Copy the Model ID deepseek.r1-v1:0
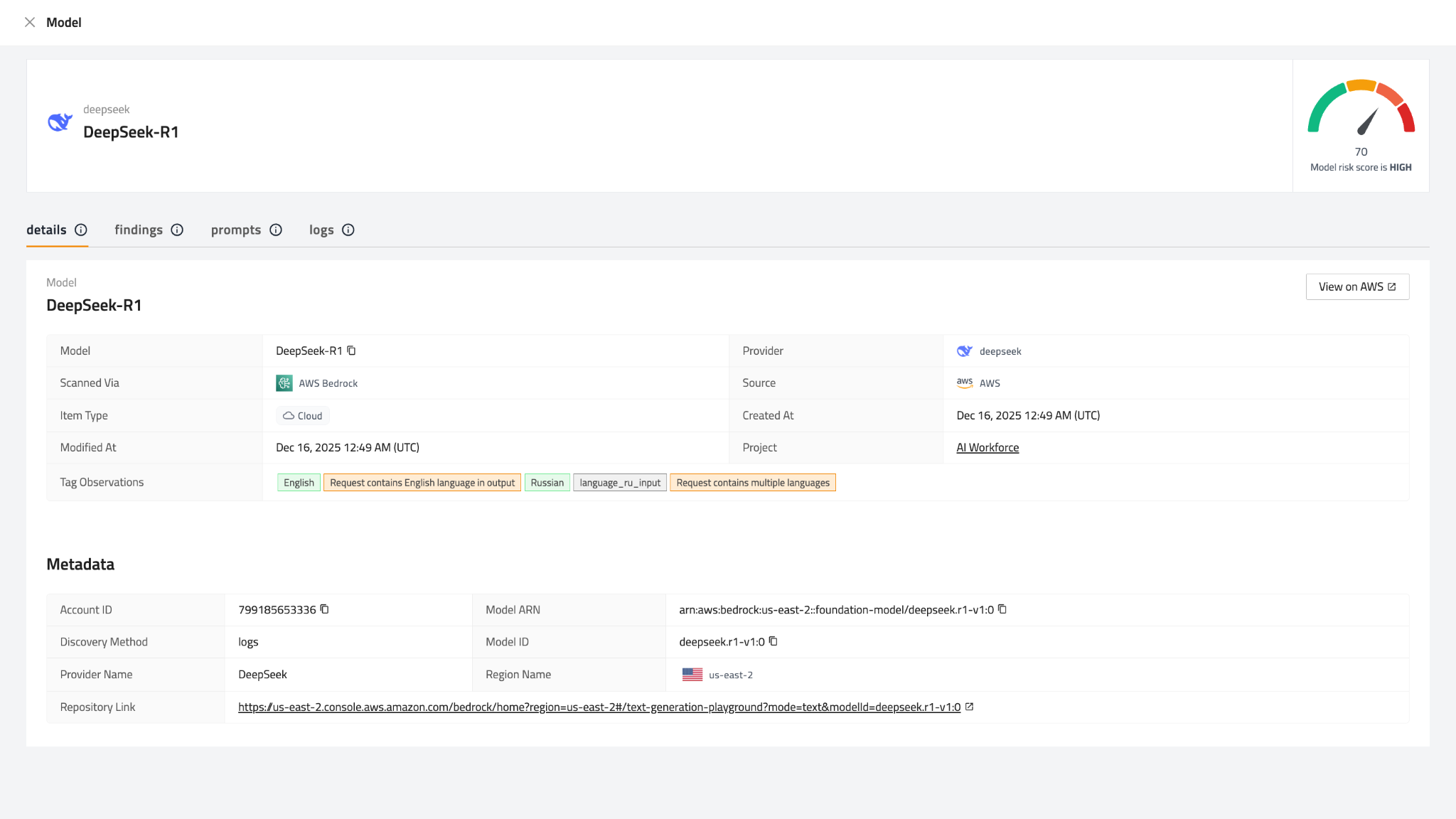This screenshot has width=1456, height=819. (x=773, y=641)
